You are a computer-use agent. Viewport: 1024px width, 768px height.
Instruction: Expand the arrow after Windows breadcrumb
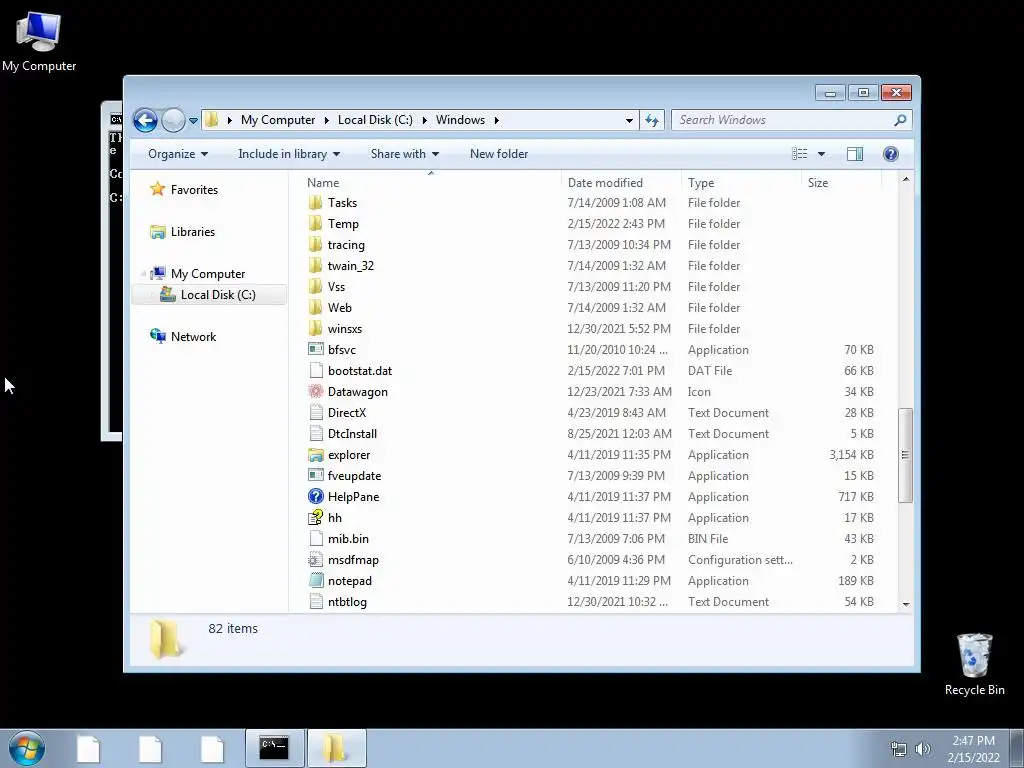pyautogui.click(x=497, y=120)
